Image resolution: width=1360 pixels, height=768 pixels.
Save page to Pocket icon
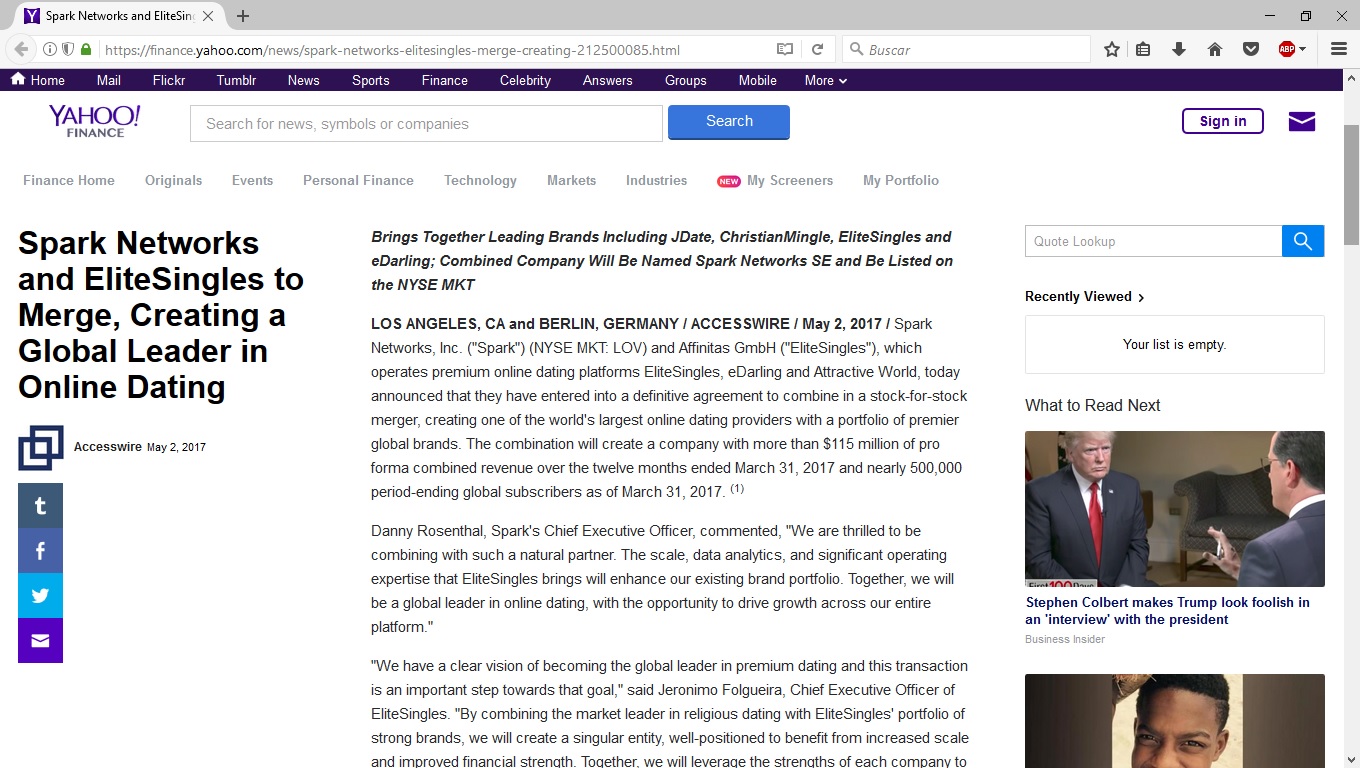click(x=1250, y=49)
